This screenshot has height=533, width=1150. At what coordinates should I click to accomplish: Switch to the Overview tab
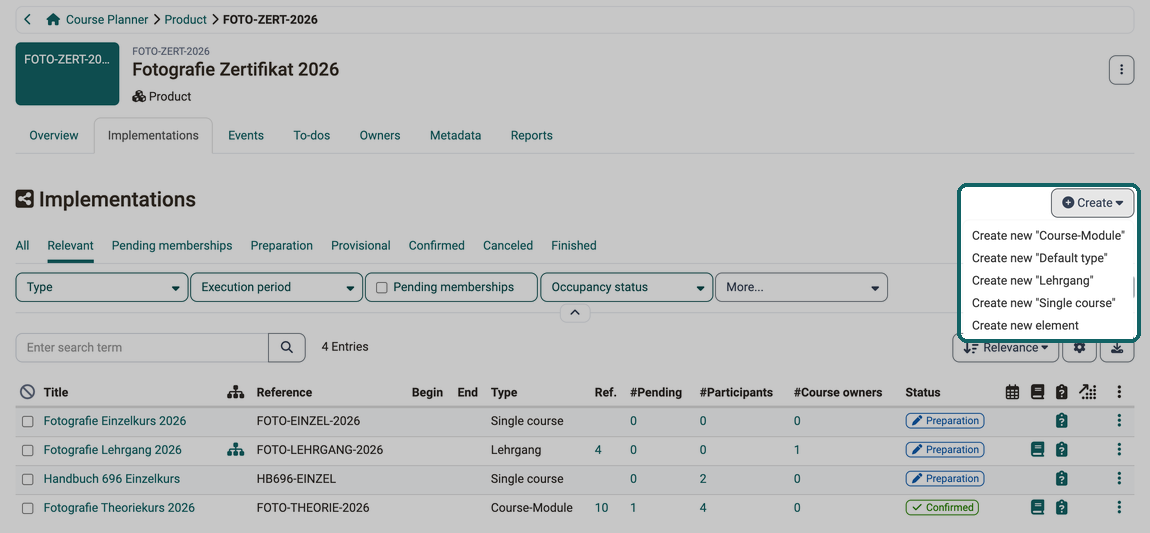[54, 136]
